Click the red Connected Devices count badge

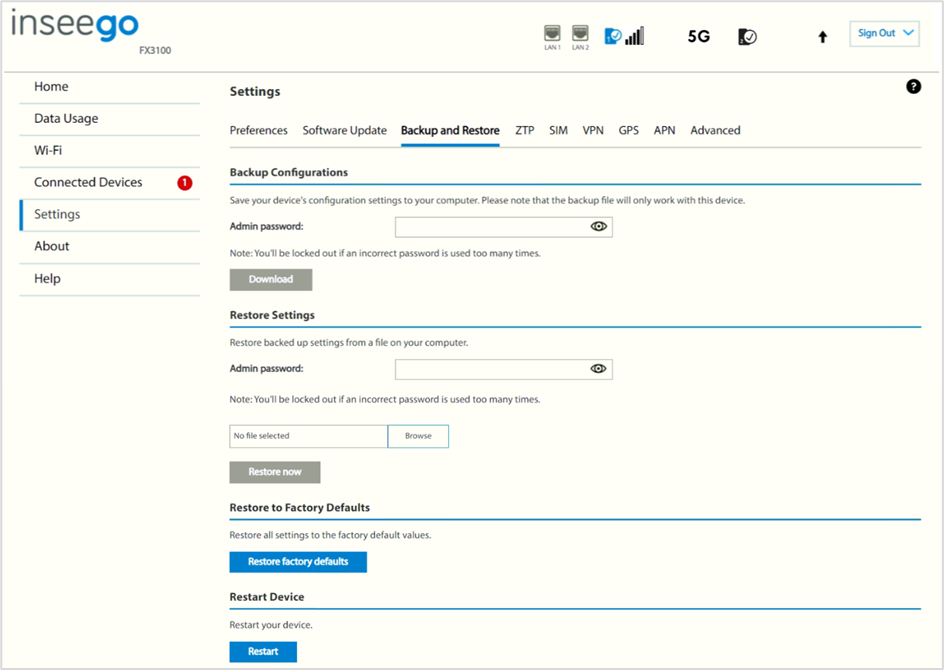tap(184, 182)
